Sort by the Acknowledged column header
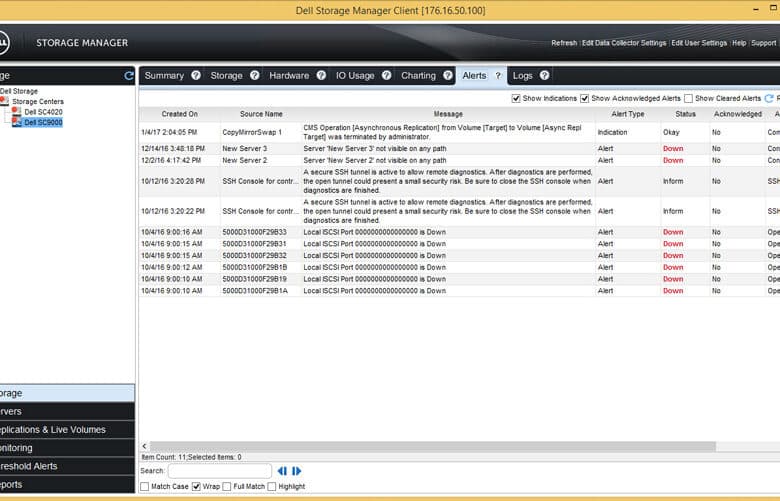This screenshot has height=501, width=780. click(x=738, y=114)
